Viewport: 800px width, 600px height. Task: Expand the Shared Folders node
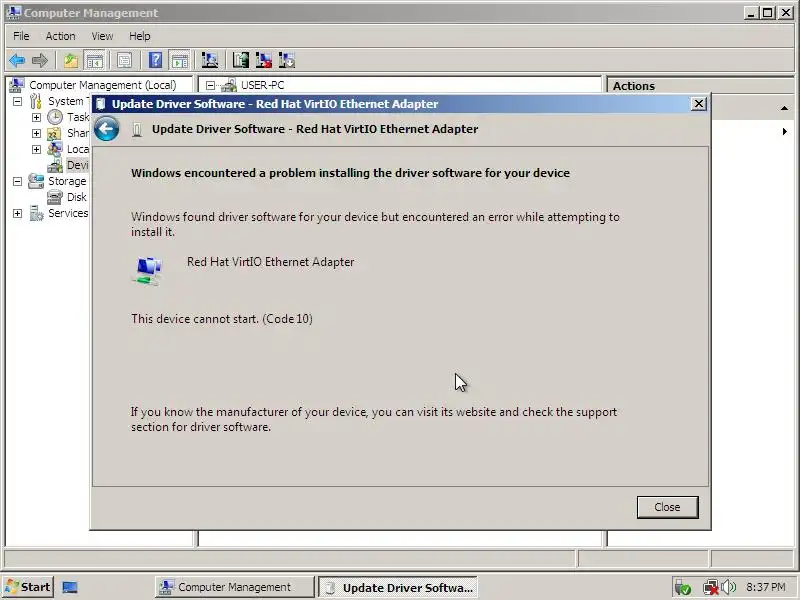click(36, 133)
